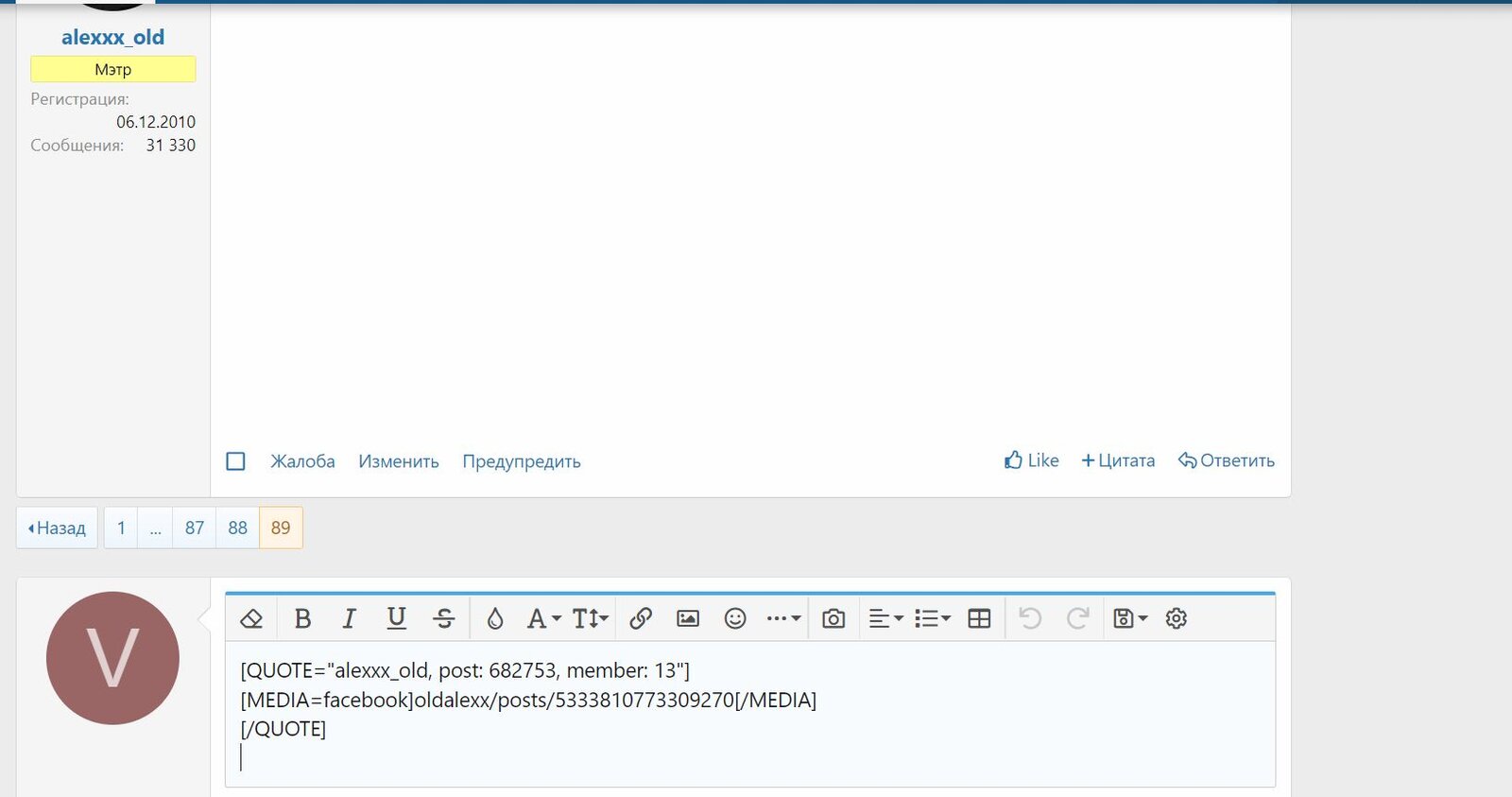Viewport: 1512px width, 797px height.
Task: Insert an image via picture icon
Action: (x=688, y=618)
